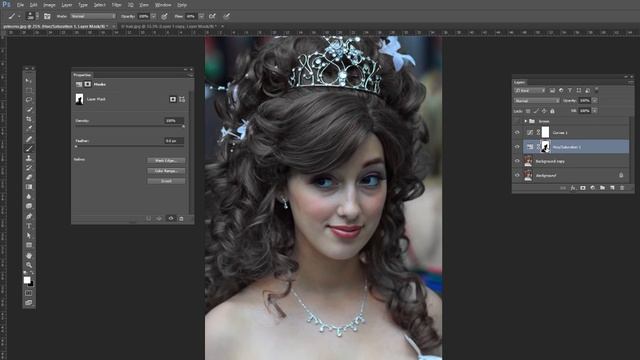Select the Dodge tool

(x=29, y=206)
